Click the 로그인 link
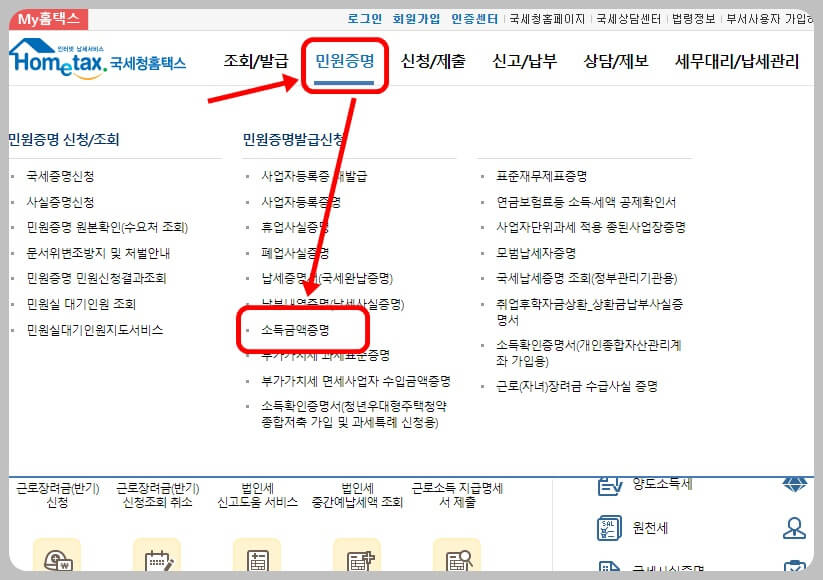The height and width of the screenshot is (580, 823). (364, 19)
